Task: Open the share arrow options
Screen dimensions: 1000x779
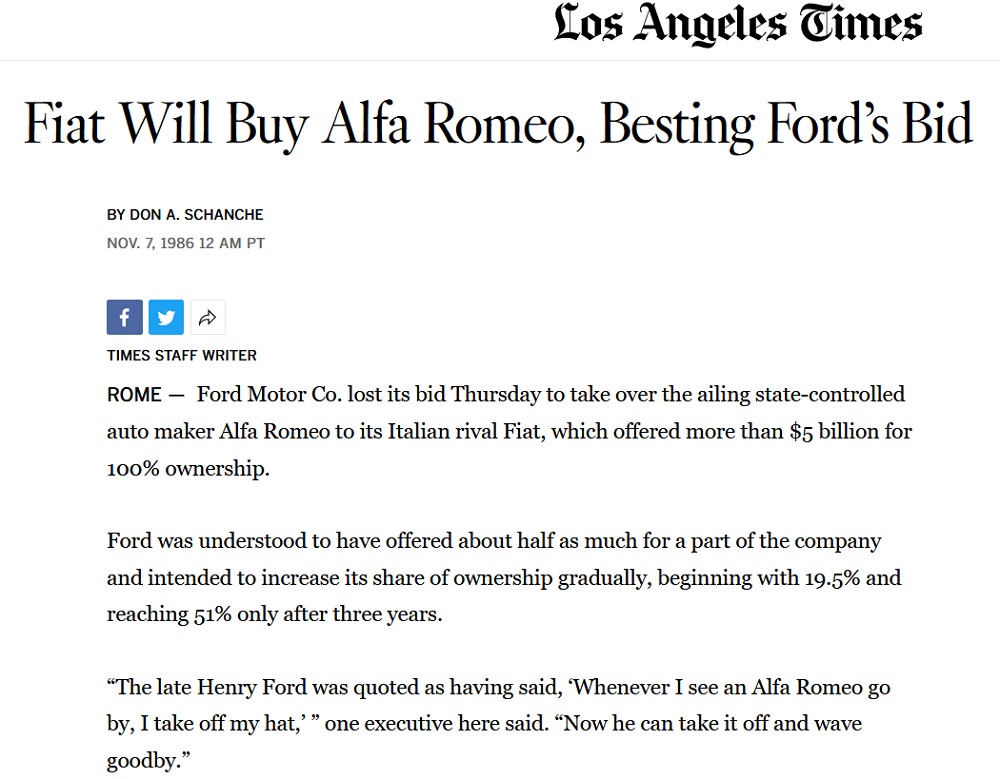Action: click(207, 318)
